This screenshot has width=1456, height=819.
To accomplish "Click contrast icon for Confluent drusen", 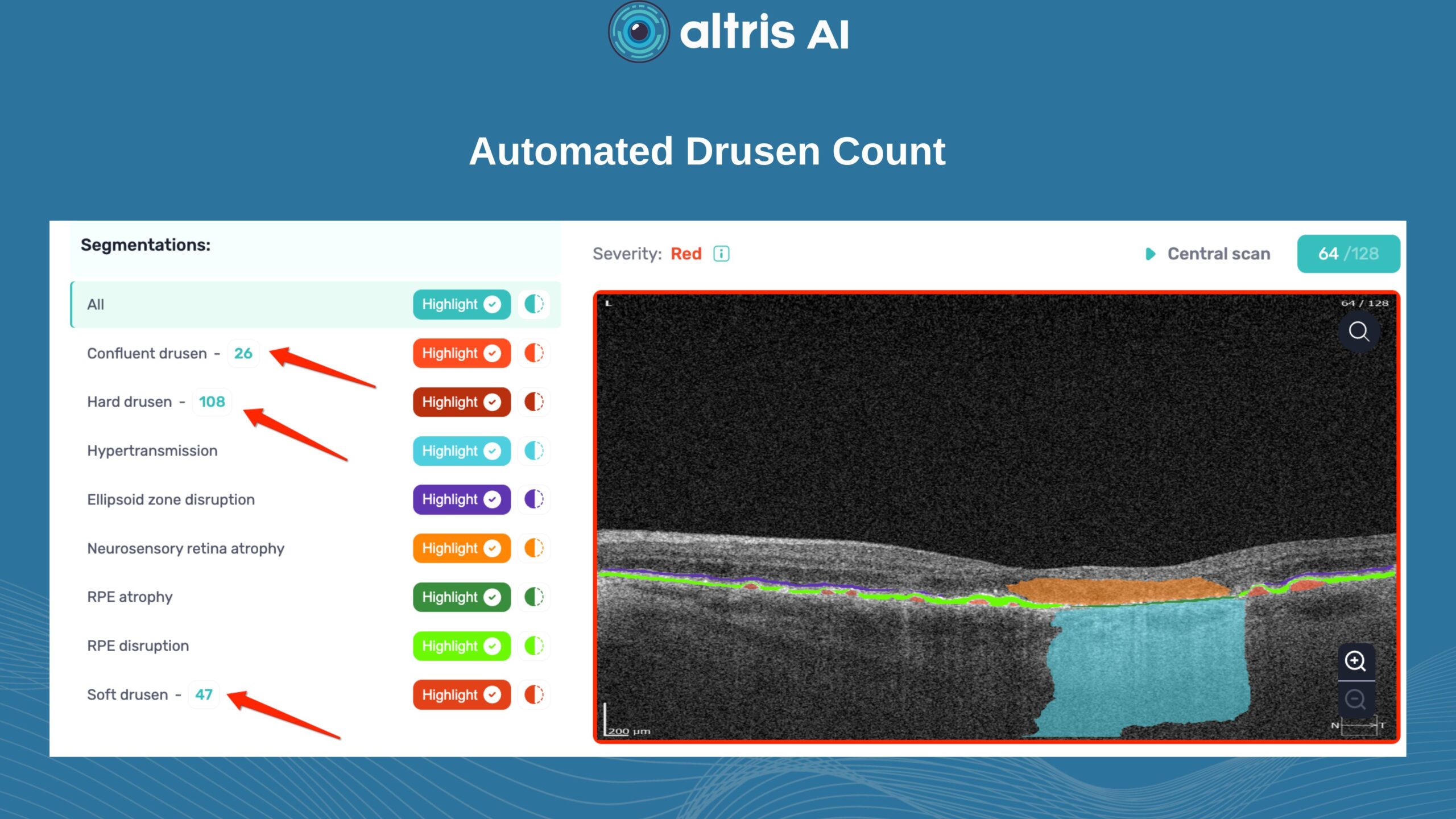I will point(533,353).
